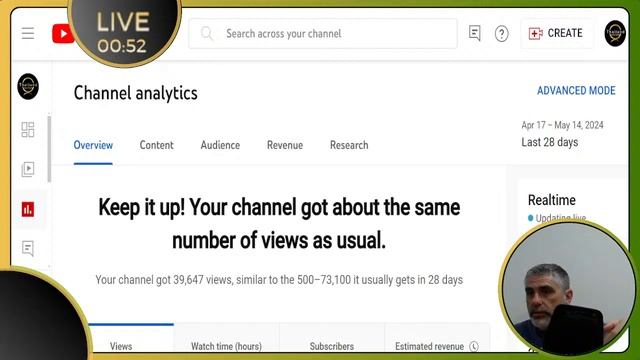Open Dashboard from the sidebar
This screenshot has height=360, width=640.
[28, 130]
